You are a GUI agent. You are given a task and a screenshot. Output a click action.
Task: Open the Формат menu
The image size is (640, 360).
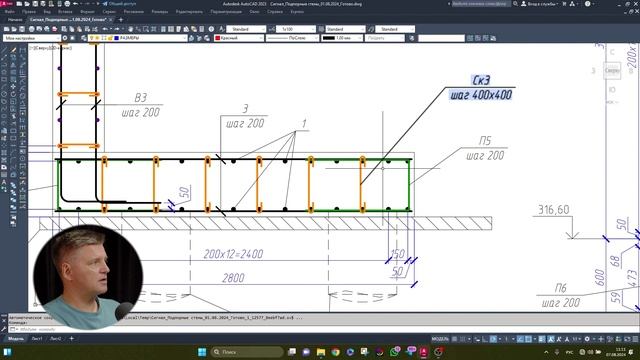point(87,12)
